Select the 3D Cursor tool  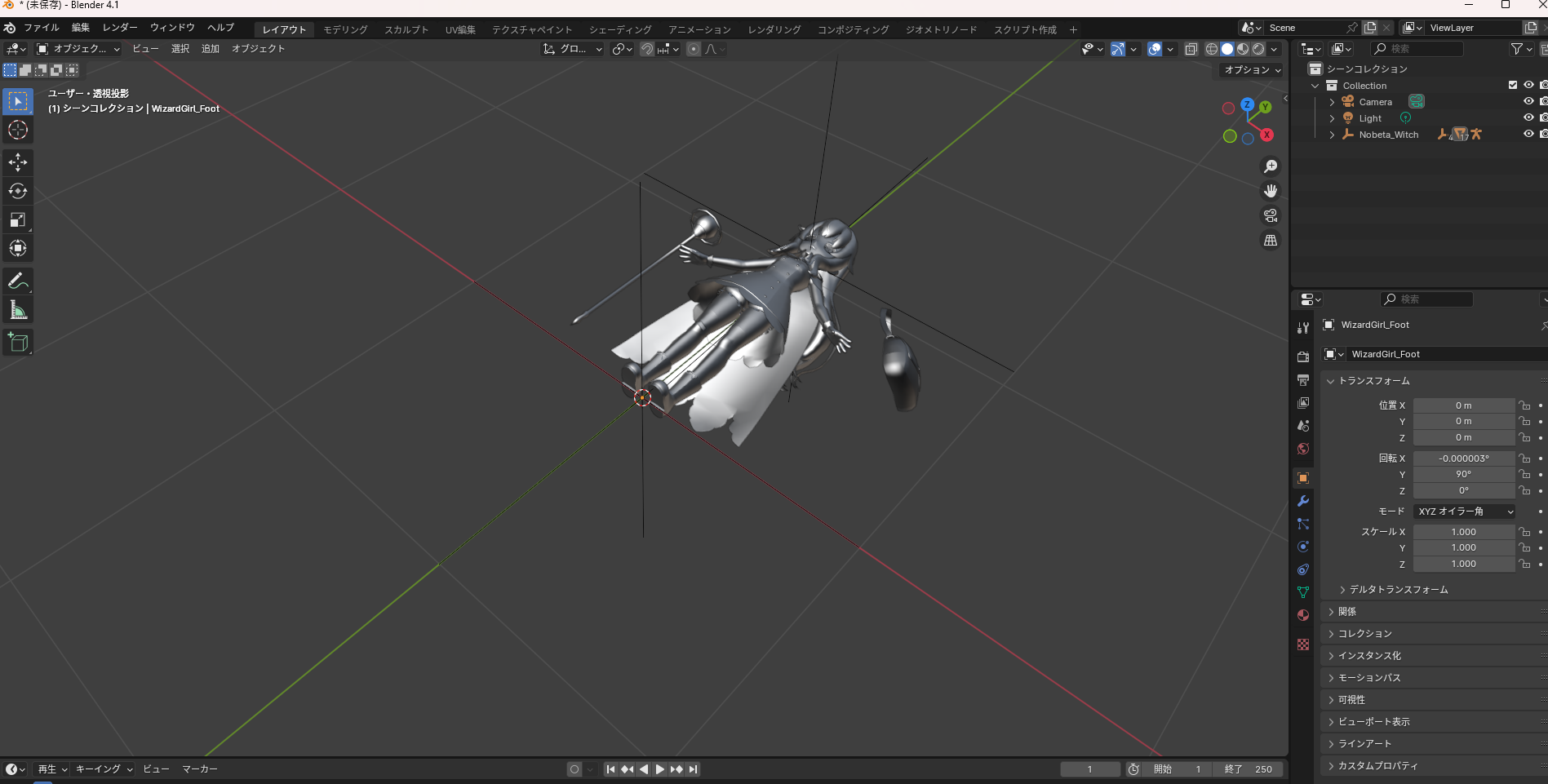point(18,130)
